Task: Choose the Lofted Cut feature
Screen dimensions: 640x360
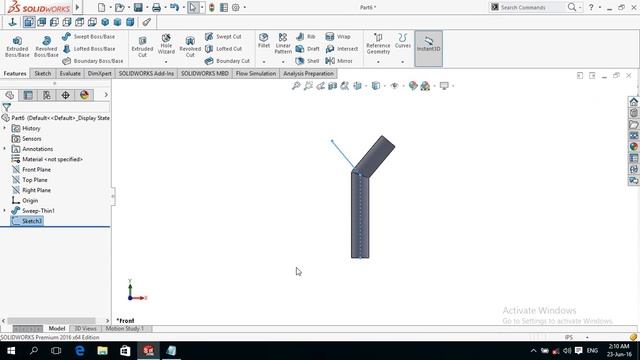Action: (x=223, y=49)
